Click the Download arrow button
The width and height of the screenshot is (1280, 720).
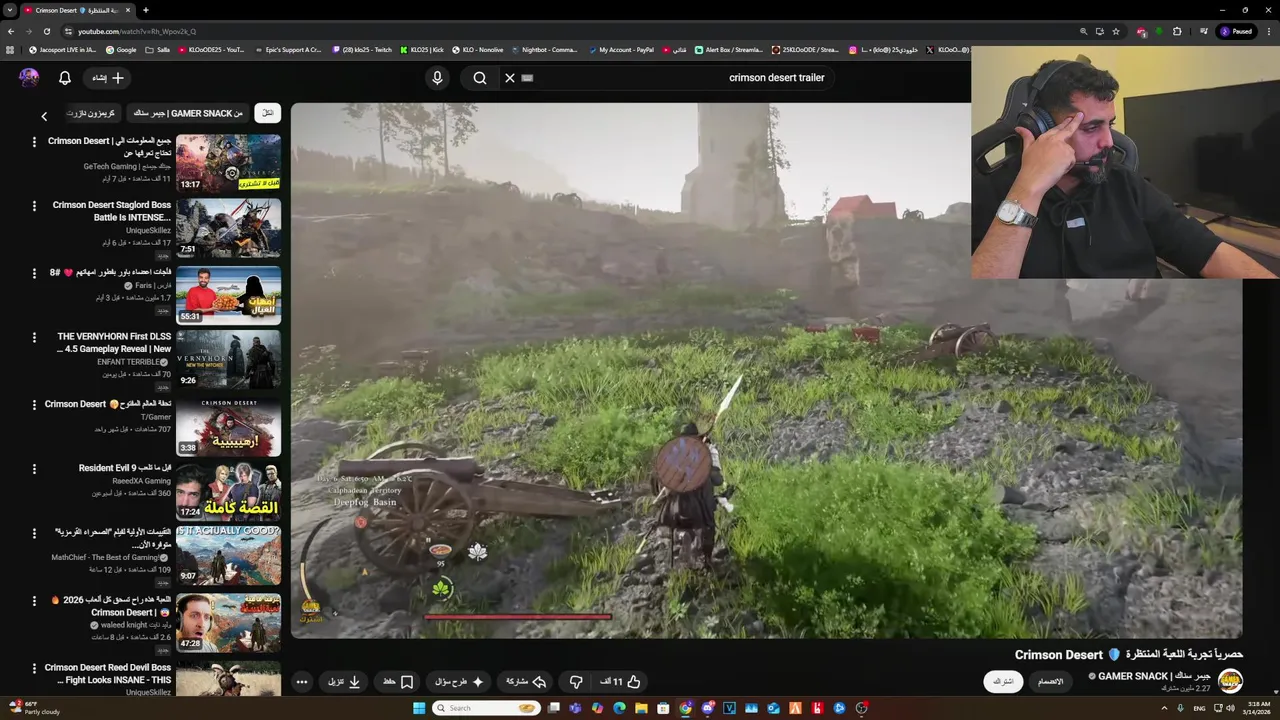[x=344, y=682]
